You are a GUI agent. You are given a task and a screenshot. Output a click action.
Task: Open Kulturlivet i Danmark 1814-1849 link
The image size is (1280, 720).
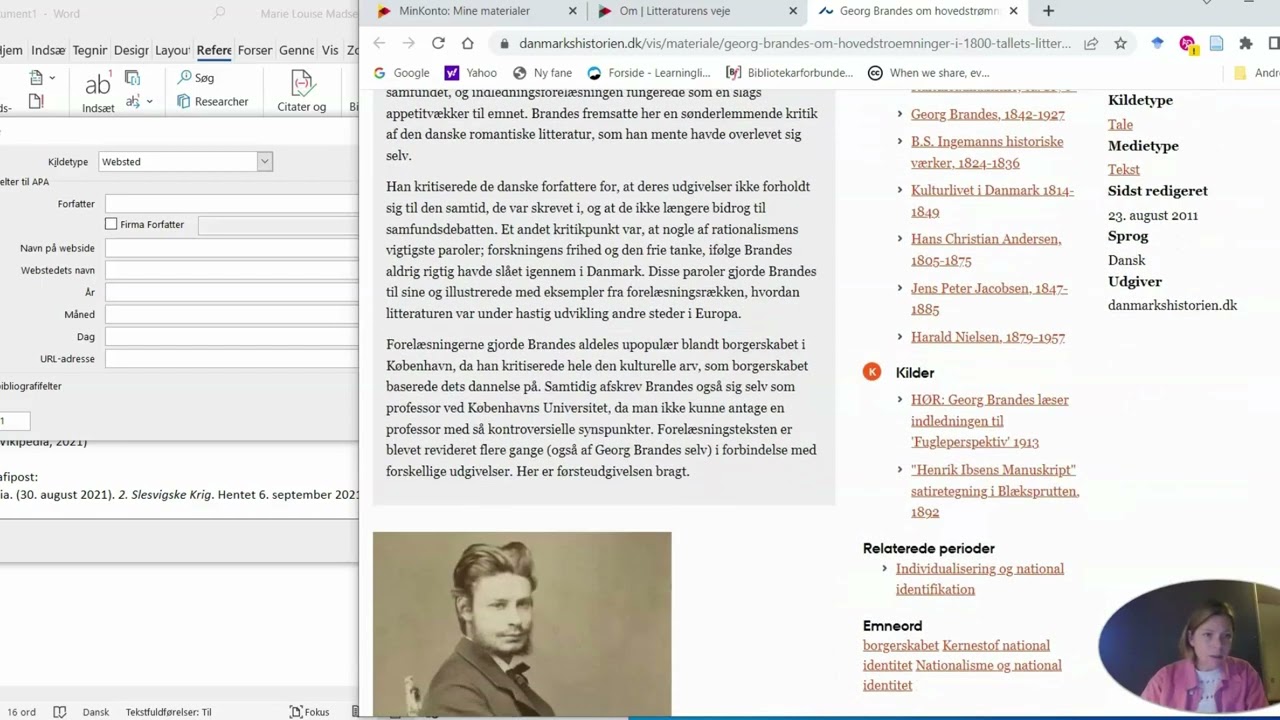[992, 200]
